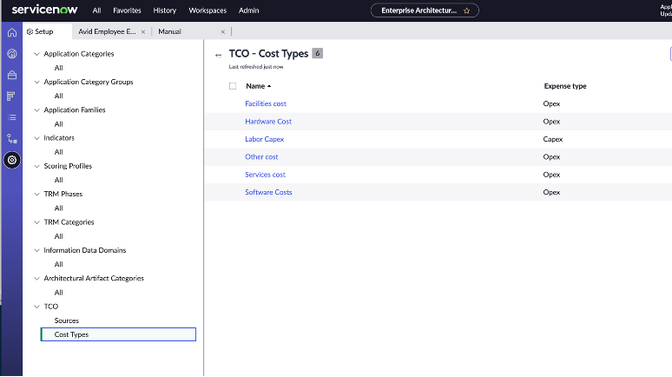Collapse the Indicators tree node
This screenshot has height=377, width=672.
coord(37,138)
